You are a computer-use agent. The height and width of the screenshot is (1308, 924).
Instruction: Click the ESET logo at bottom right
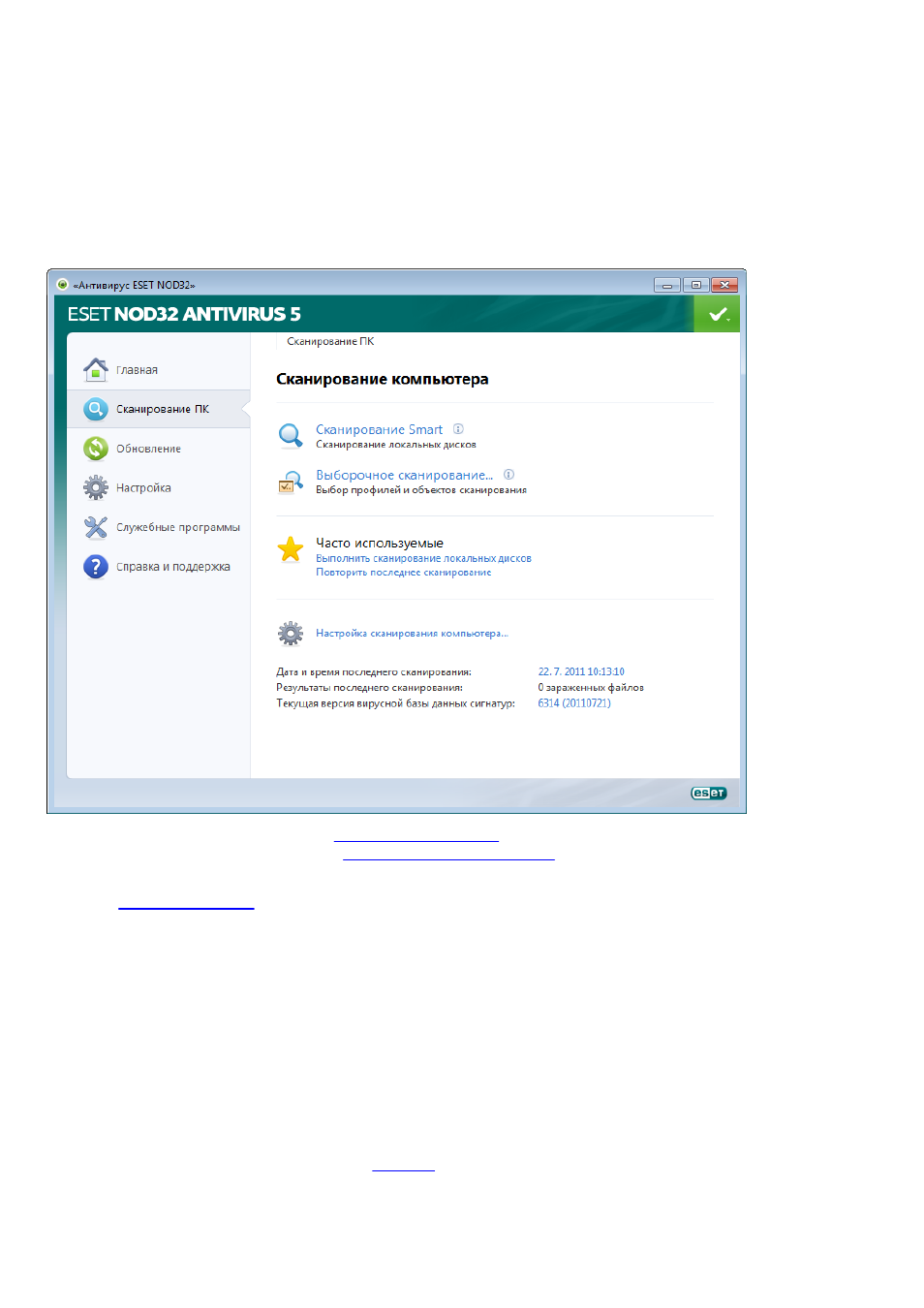pyautogui.click(x=708, y=793)
